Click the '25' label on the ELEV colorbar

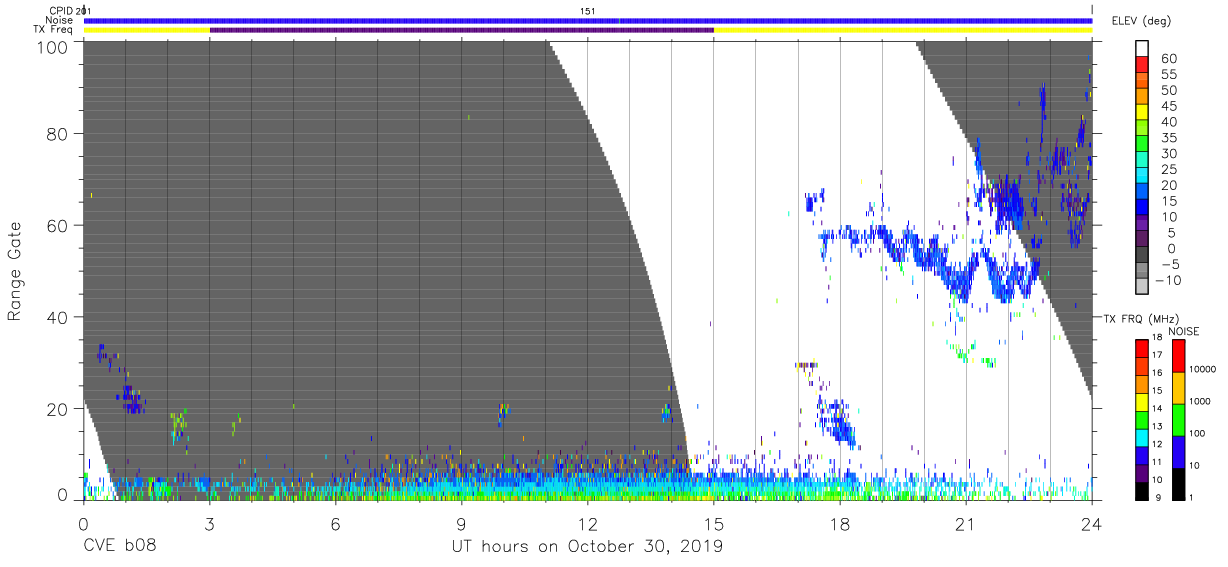(1167, 170)
